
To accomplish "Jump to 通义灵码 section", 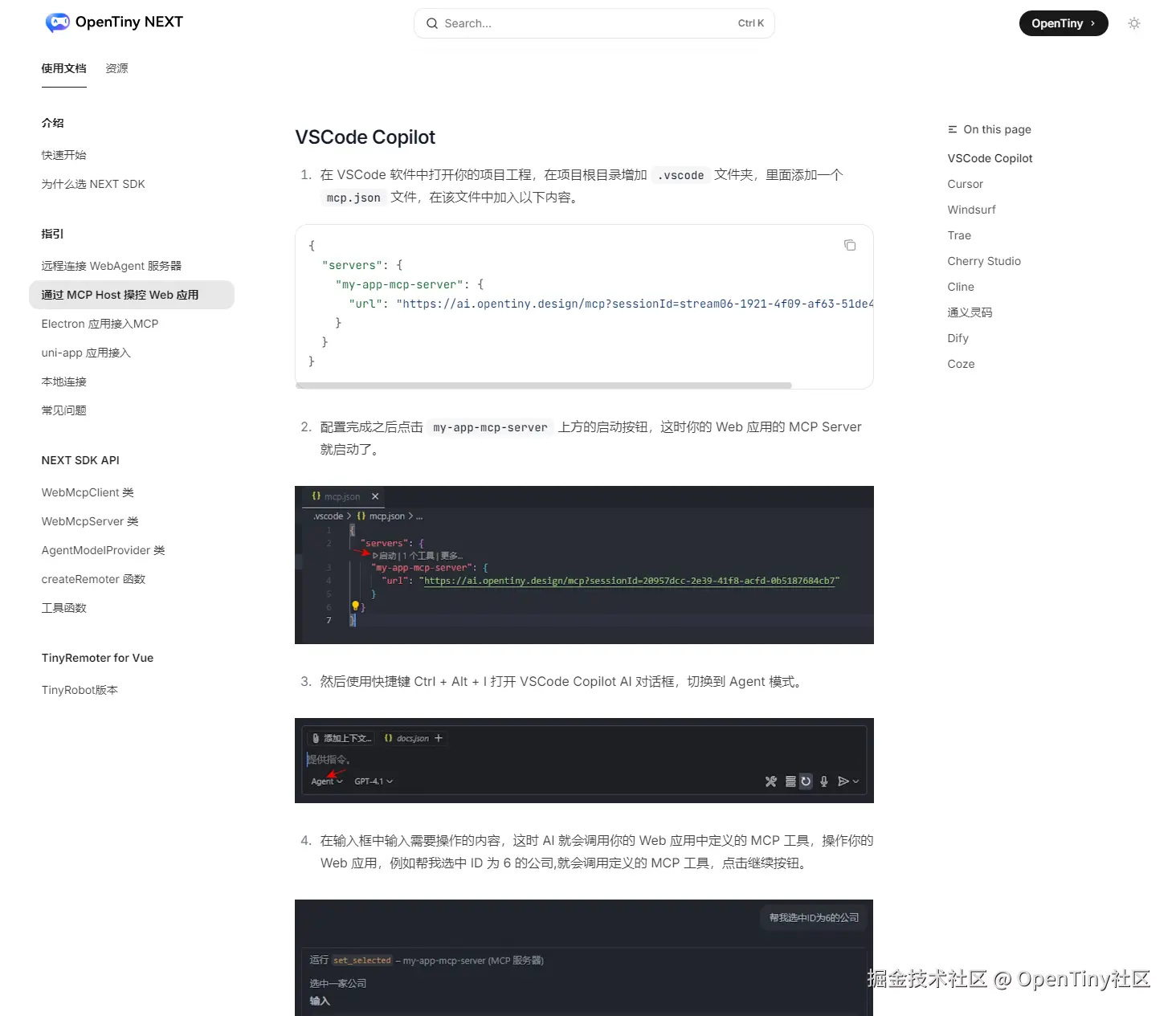I will click(970, 312).
